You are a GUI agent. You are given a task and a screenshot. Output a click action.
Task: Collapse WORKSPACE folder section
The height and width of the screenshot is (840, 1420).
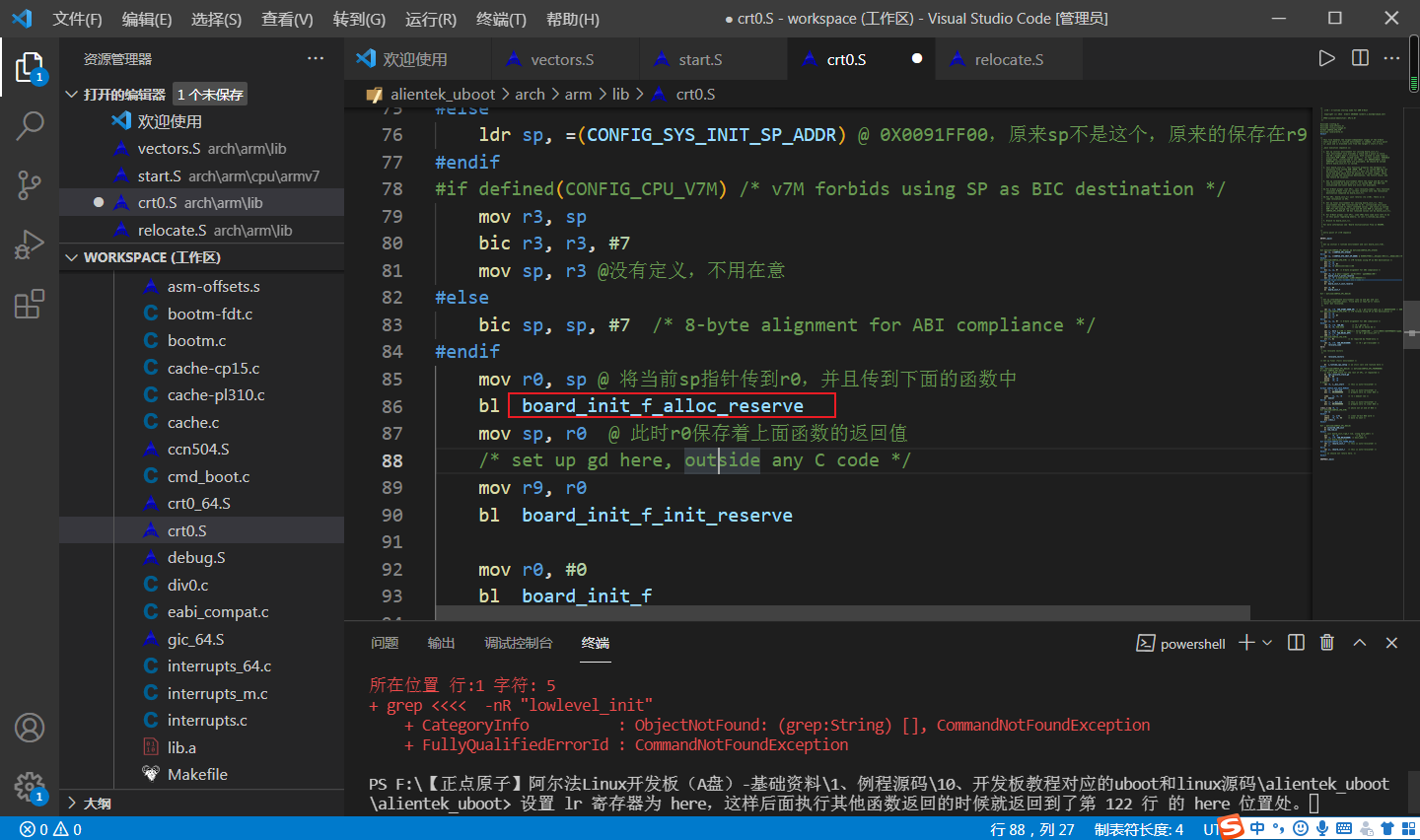coord(71,257)
